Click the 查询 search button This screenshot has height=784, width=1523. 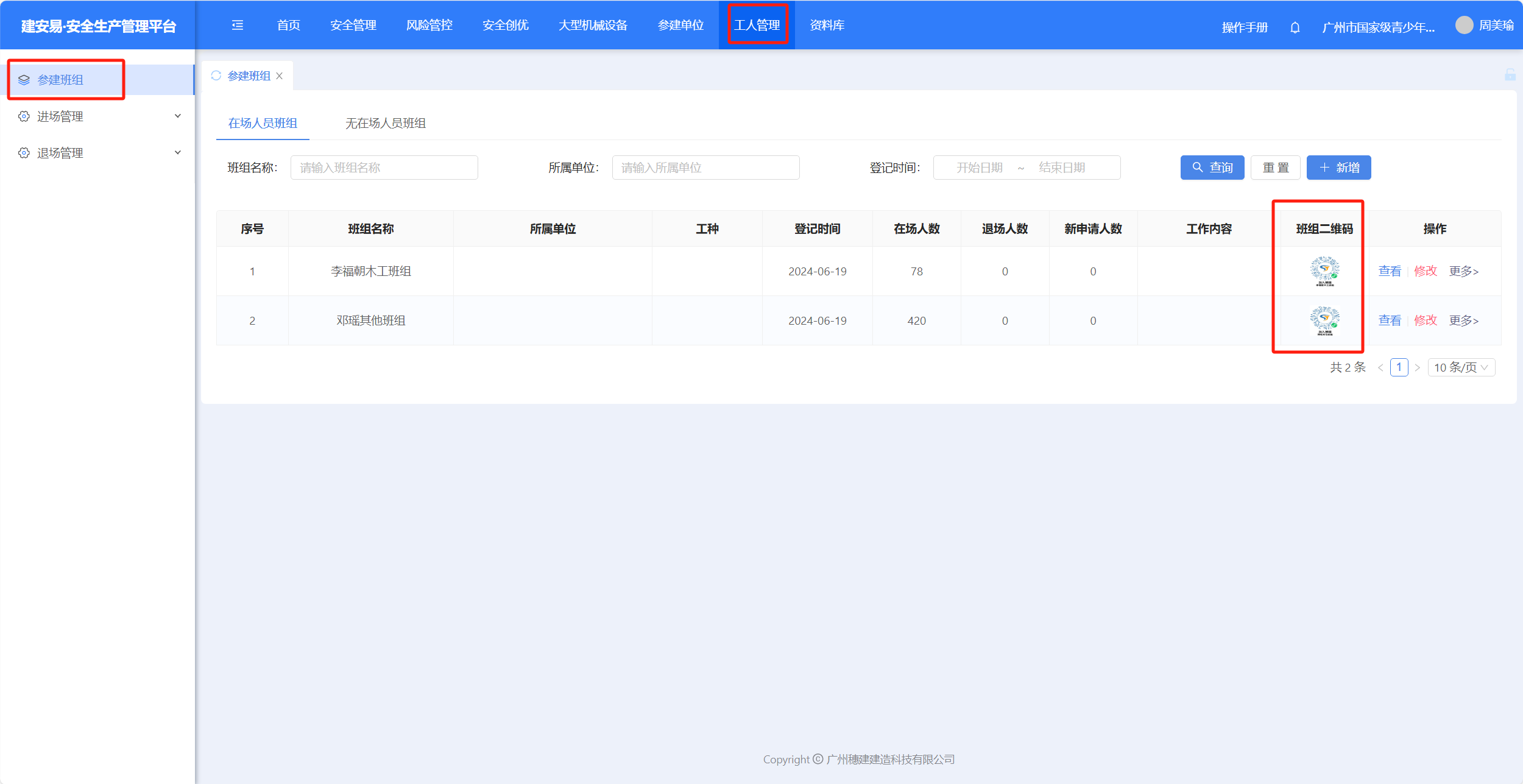coord(1212,168)
